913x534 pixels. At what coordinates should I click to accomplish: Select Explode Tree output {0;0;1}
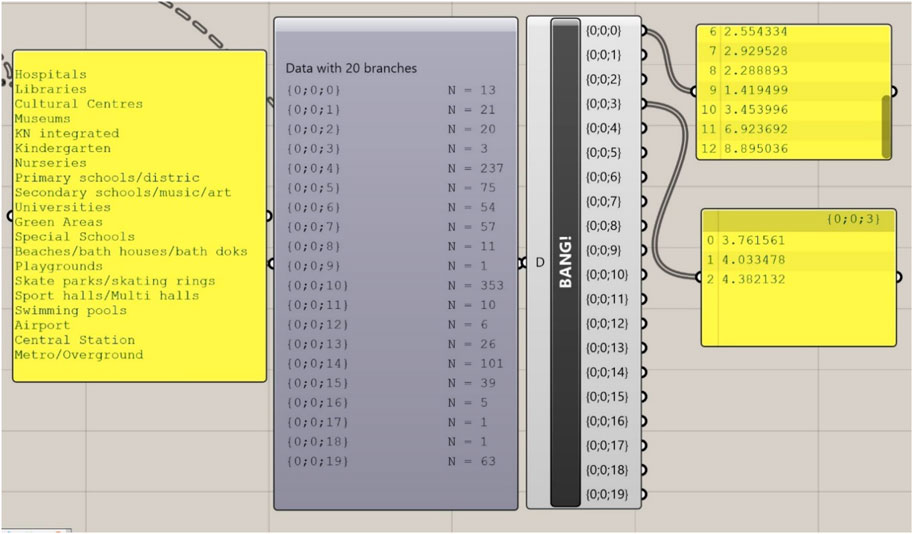604,55
